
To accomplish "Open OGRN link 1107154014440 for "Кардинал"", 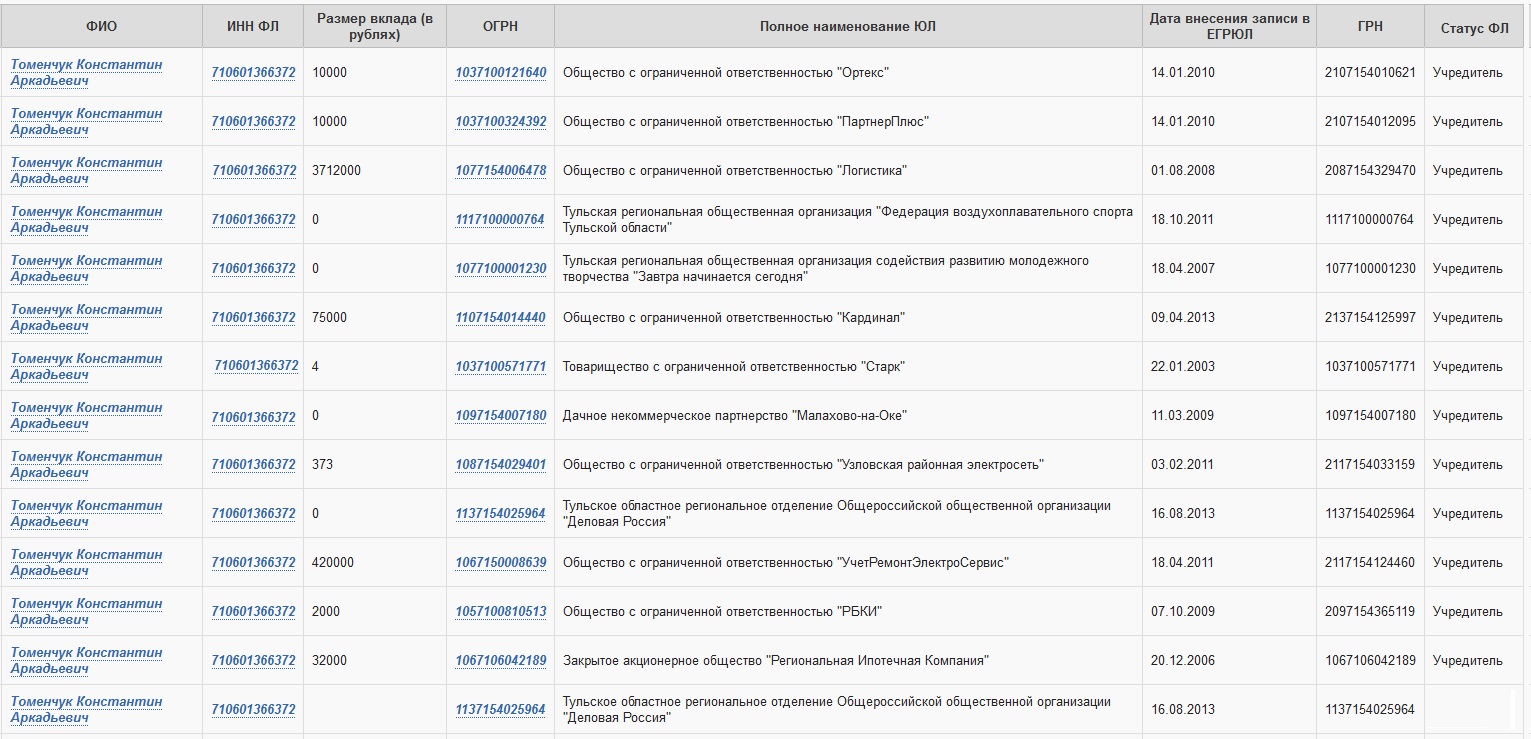I will pyautogui.click(x=501, y=318).
